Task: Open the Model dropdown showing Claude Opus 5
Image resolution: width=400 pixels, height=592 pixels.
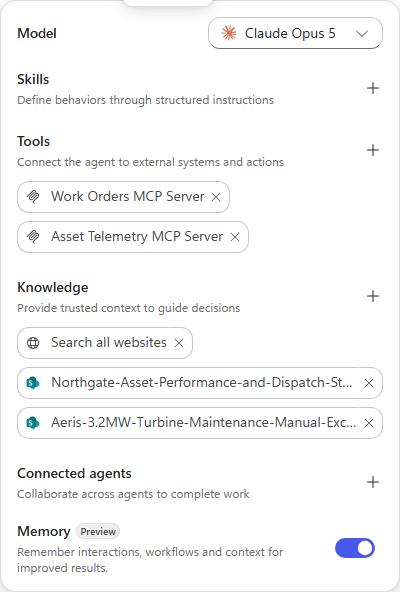Action: pyautogui.click(x=295, y=33)
